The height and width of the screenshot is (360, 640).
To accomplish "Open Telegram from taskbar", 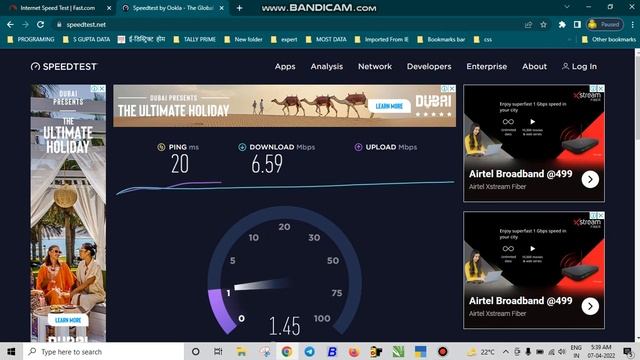I will [x=309, y=351].
